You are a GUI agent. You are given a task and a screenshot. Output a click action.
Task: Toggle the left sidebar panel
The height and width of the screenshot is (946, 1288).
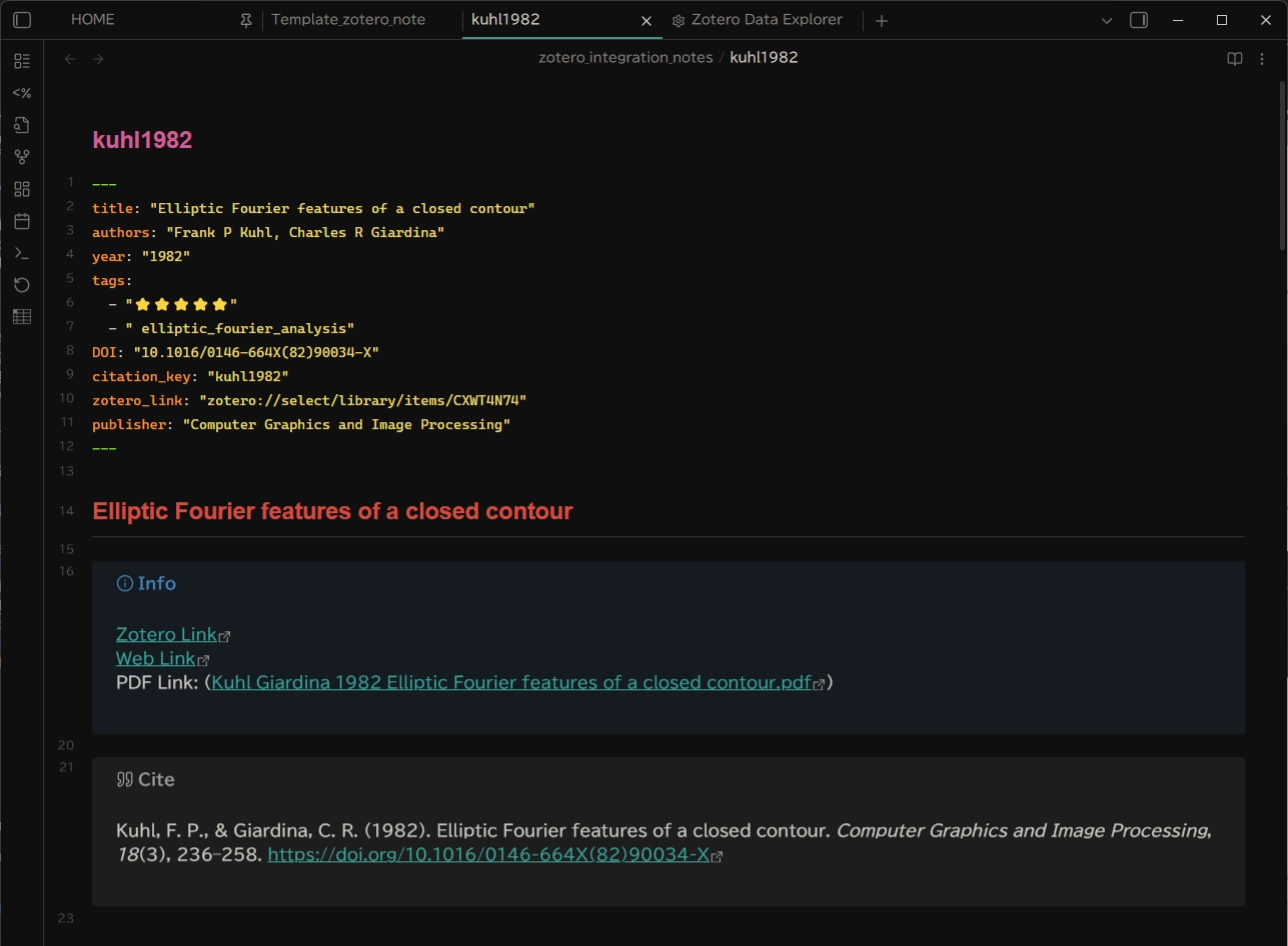tap(22, 20)
